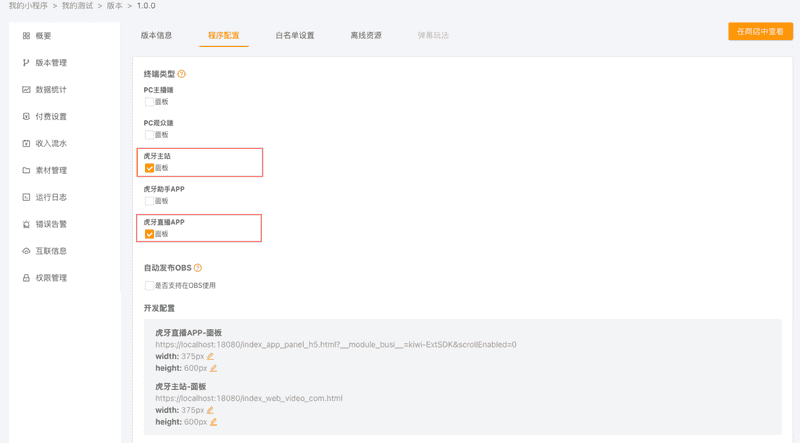Open 付费设置 in the sidebar menu
Viewport: 800px width, 443px height.
point(51,116)
